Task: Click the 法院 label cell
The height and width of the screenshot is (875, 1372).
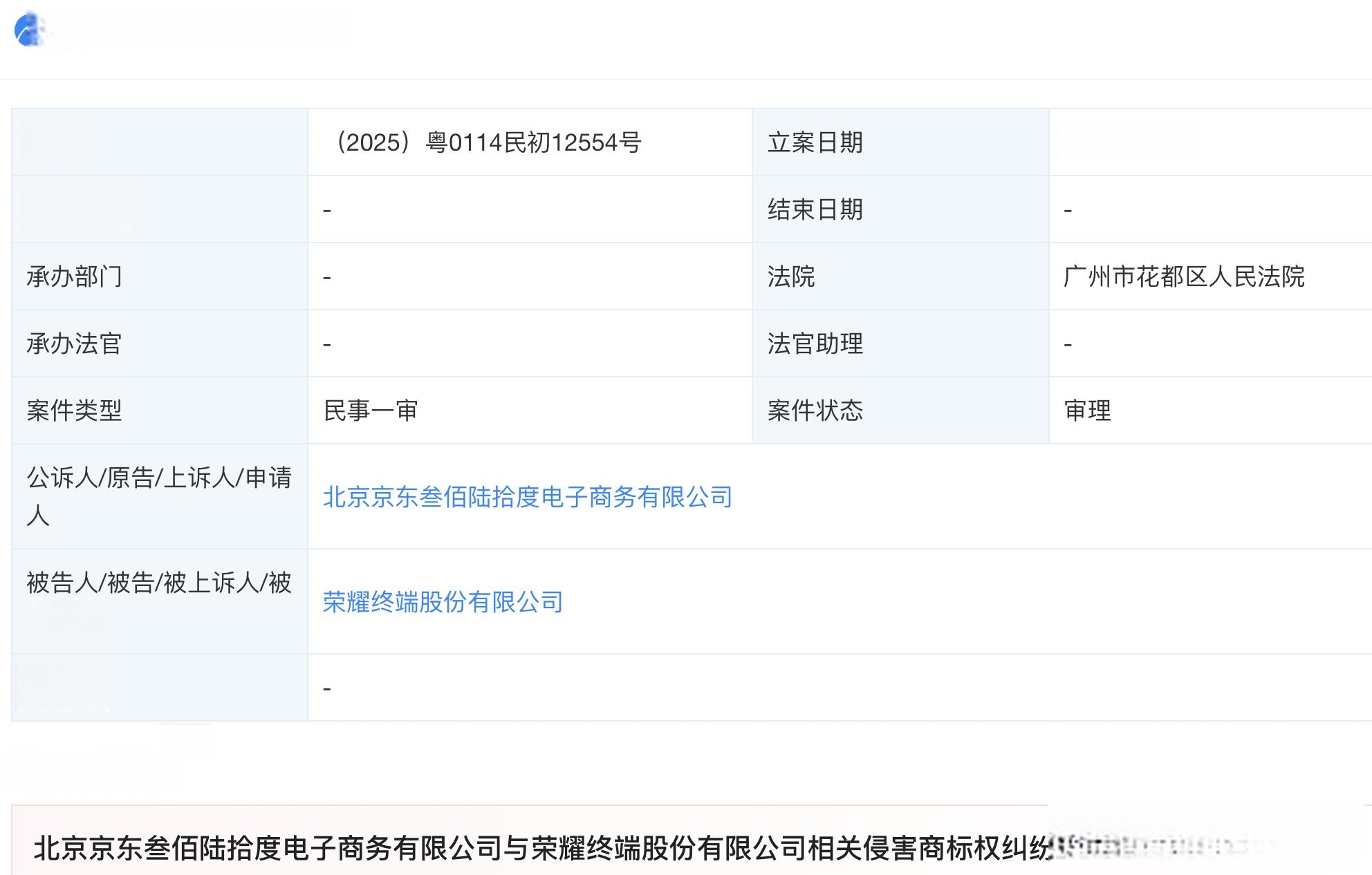Action: tap(900, 276)
